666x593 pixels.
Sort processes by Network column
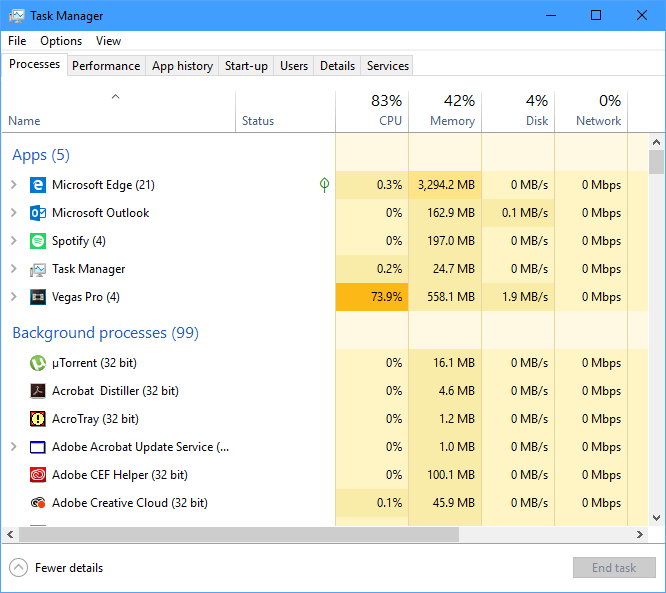pos(591,112)
